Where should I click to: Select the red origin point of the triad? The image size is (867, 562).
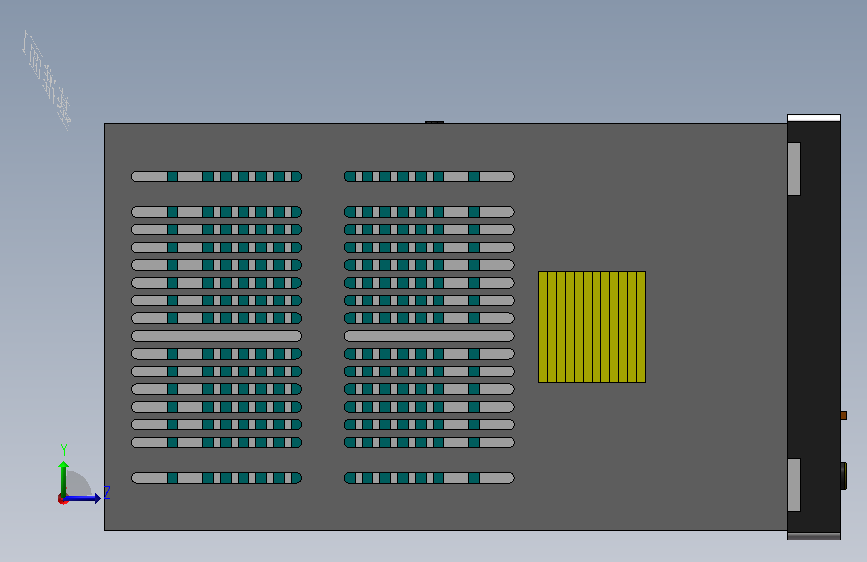coord(62,499)
